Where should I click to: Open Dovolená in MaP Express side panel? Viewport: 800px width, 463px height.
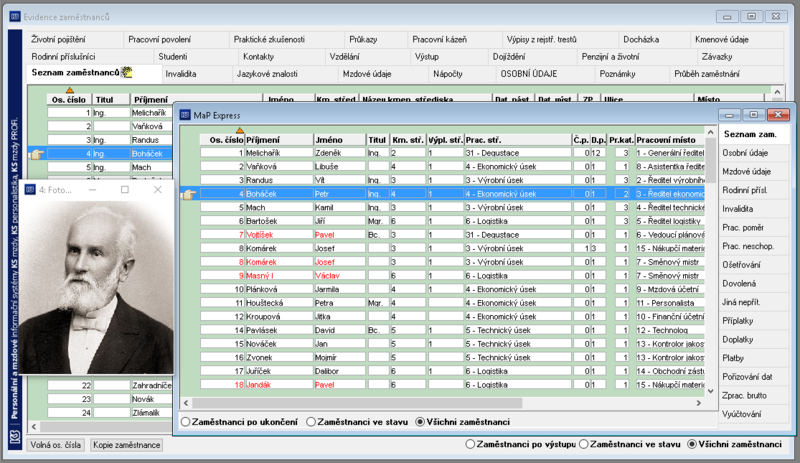click(x=754, y=283)
